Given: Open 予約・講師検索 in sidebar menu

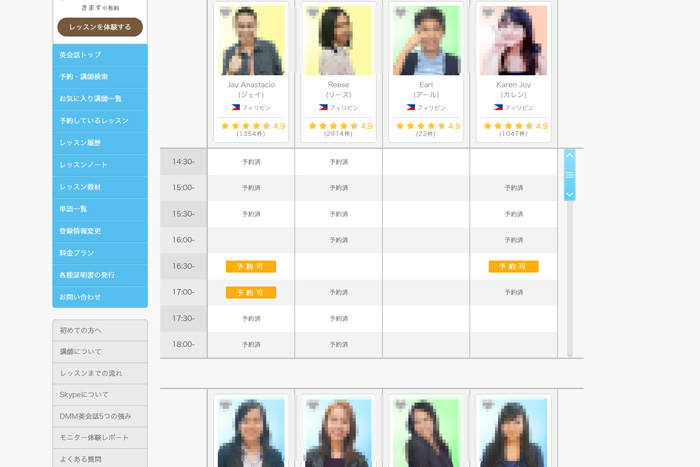Looking at the screenshot, I should coord(100,77).
